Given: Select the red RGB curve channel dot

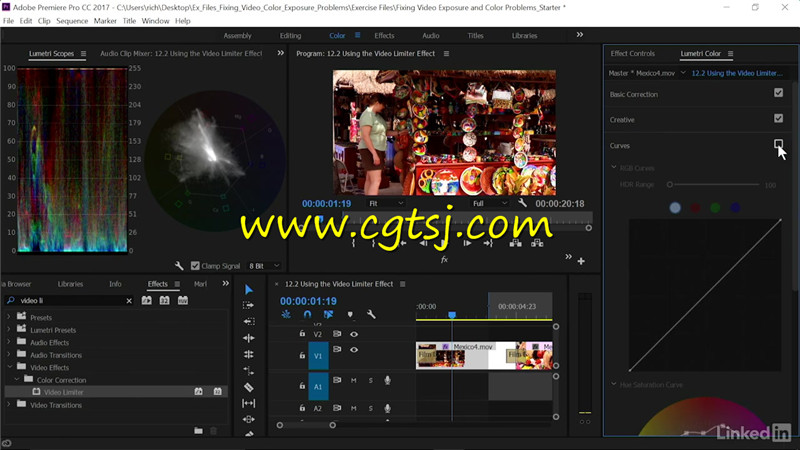Looking at the screenshot, I should 695,208.
